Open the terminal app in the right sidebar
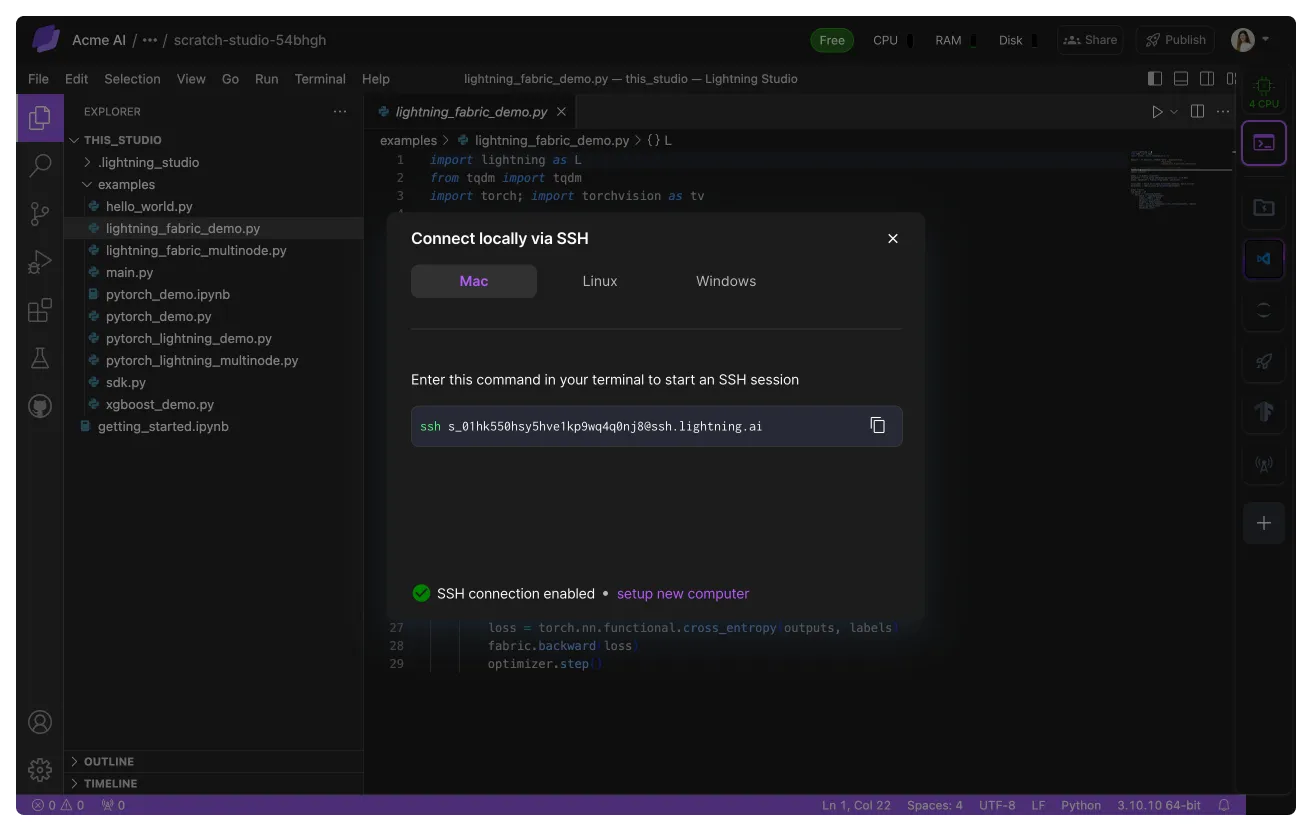 coord(1264,143)
